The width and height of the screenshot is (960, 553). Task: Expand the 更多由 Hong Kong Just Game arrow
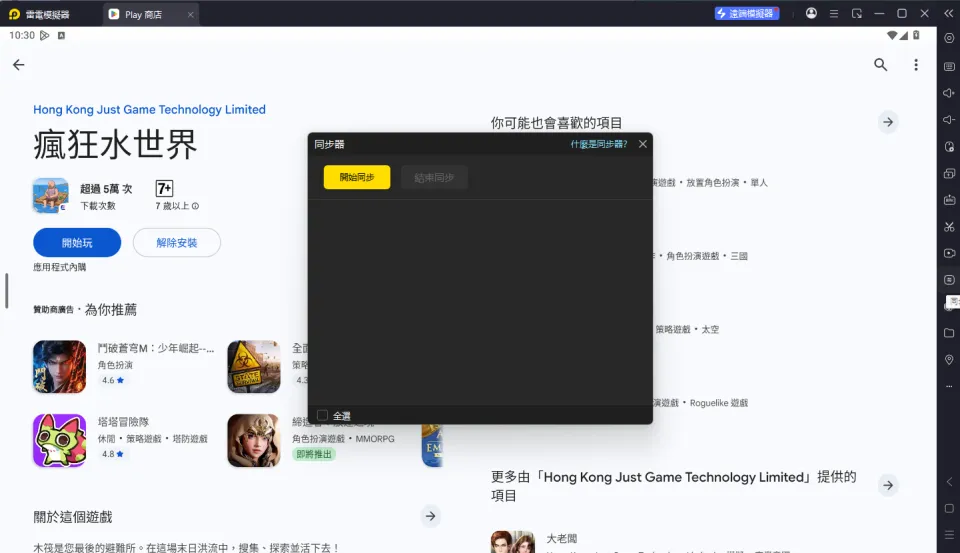[888, 485]
